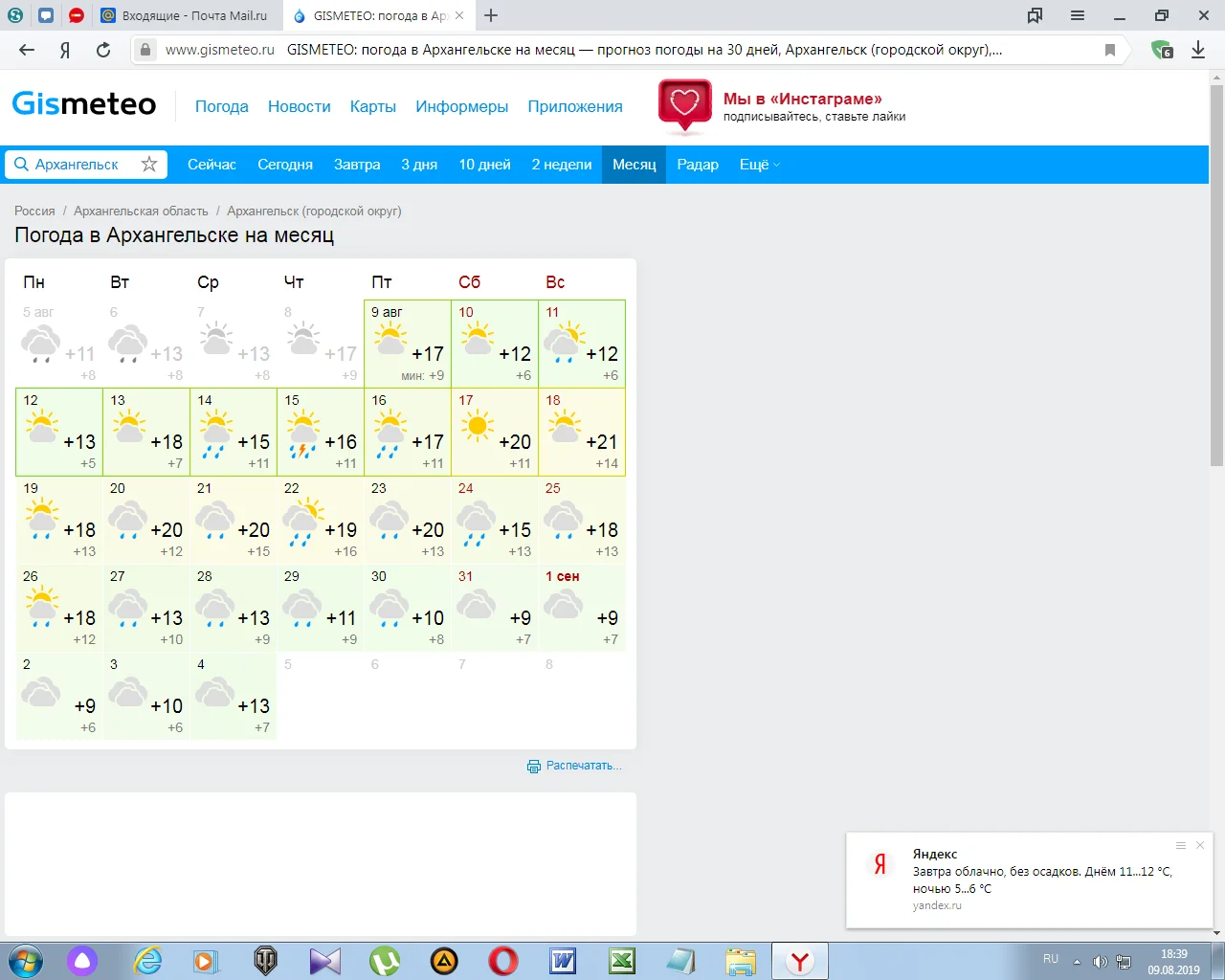This screenshot has width=1225, height=980.
Task: Open the browser side panel icon
Action: tap(1035, 15)
